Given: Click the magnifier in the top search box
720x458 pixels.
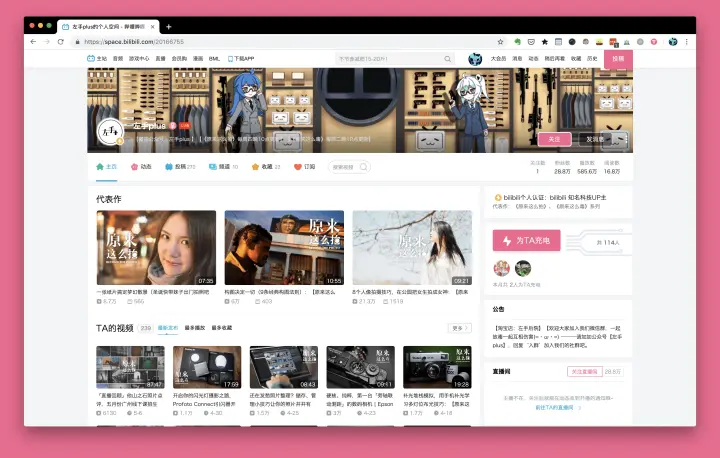Looking at the screenshot, I should (x=448, y=59).
